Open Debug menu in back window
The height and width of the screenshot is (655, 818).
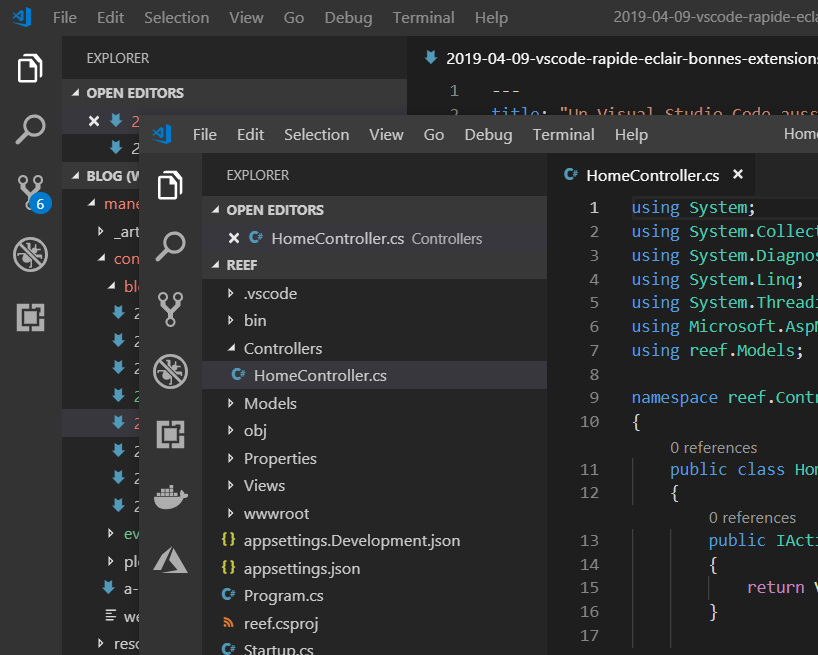[348, 17]
